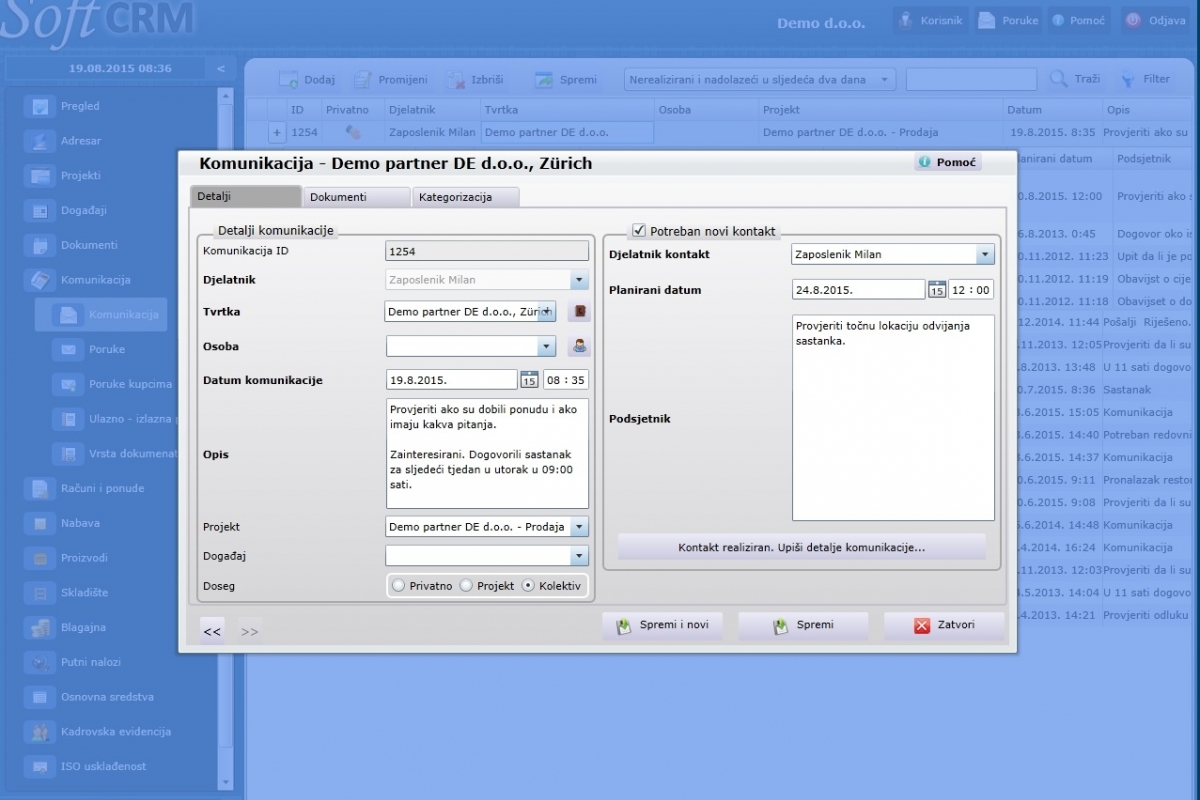Open the Pregled sidebar icon
1200x800 pixels.
click(x=40, y=107)
